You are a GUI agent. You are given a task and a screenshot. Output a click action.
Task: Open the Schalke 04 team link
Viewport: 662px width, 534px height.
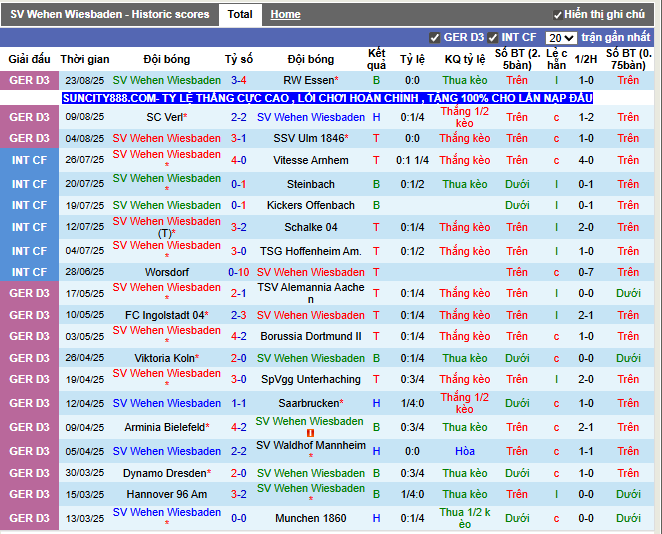pos(311,227)
